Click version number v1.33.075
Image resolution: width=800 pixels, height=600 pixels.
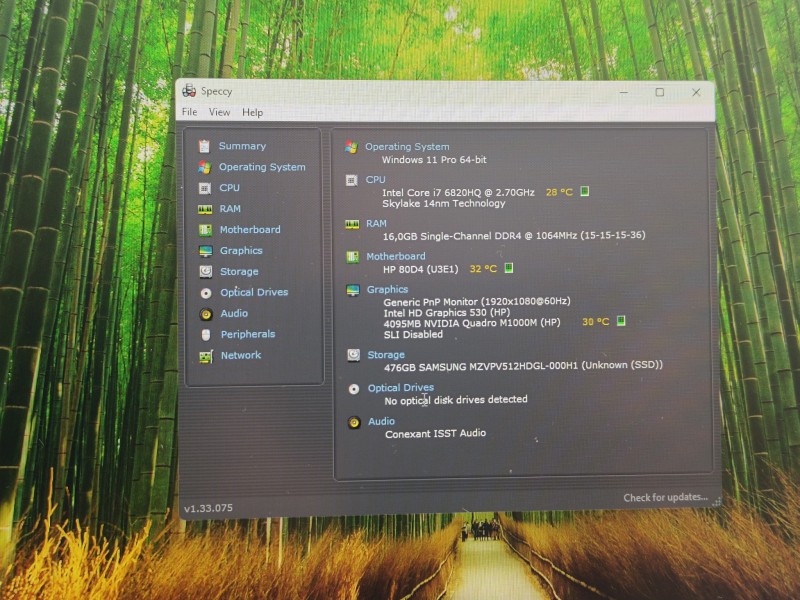click(208, 508)
